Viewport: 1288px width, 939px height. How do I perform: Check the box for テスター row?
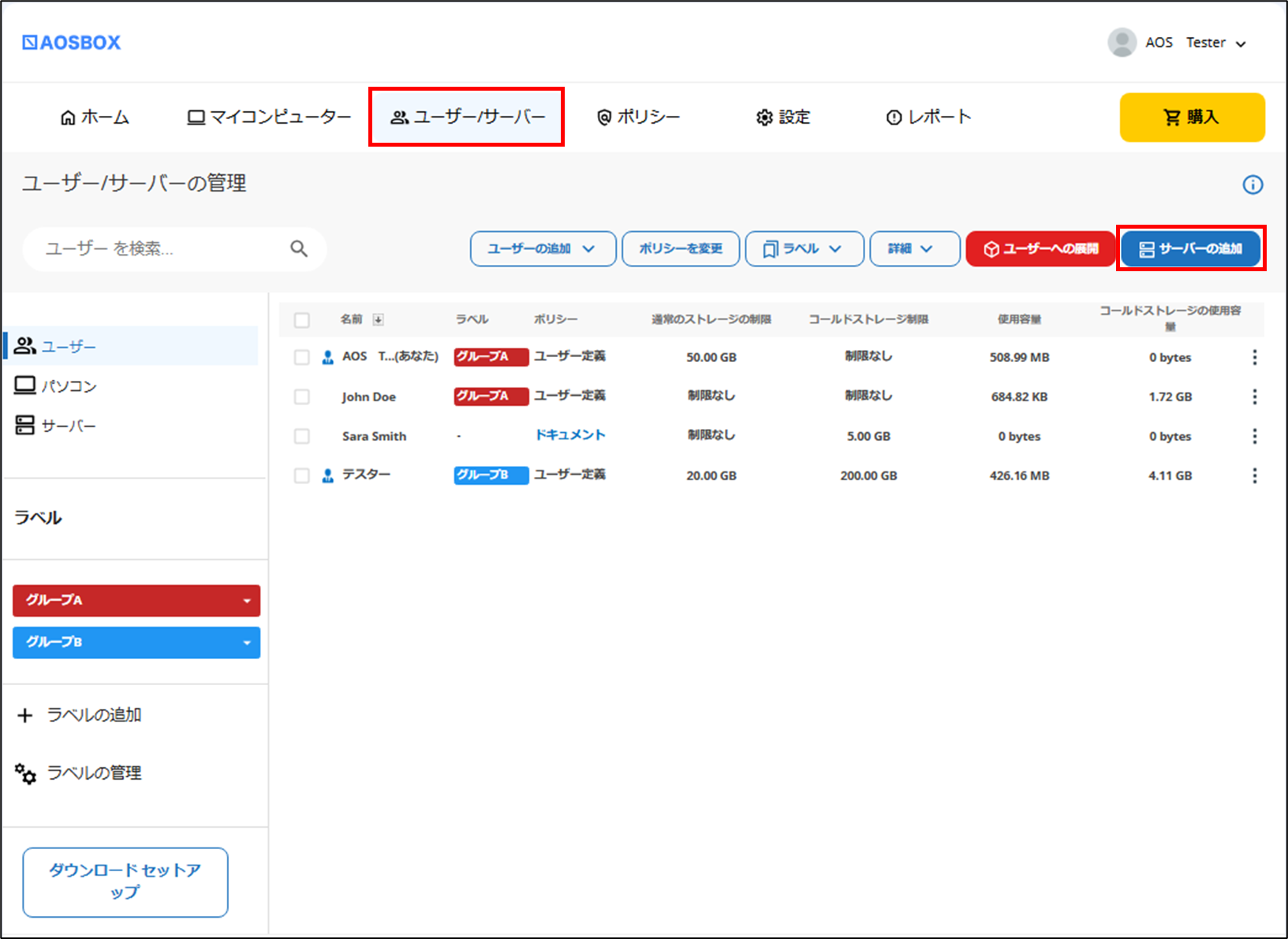[x=301, y=475]
